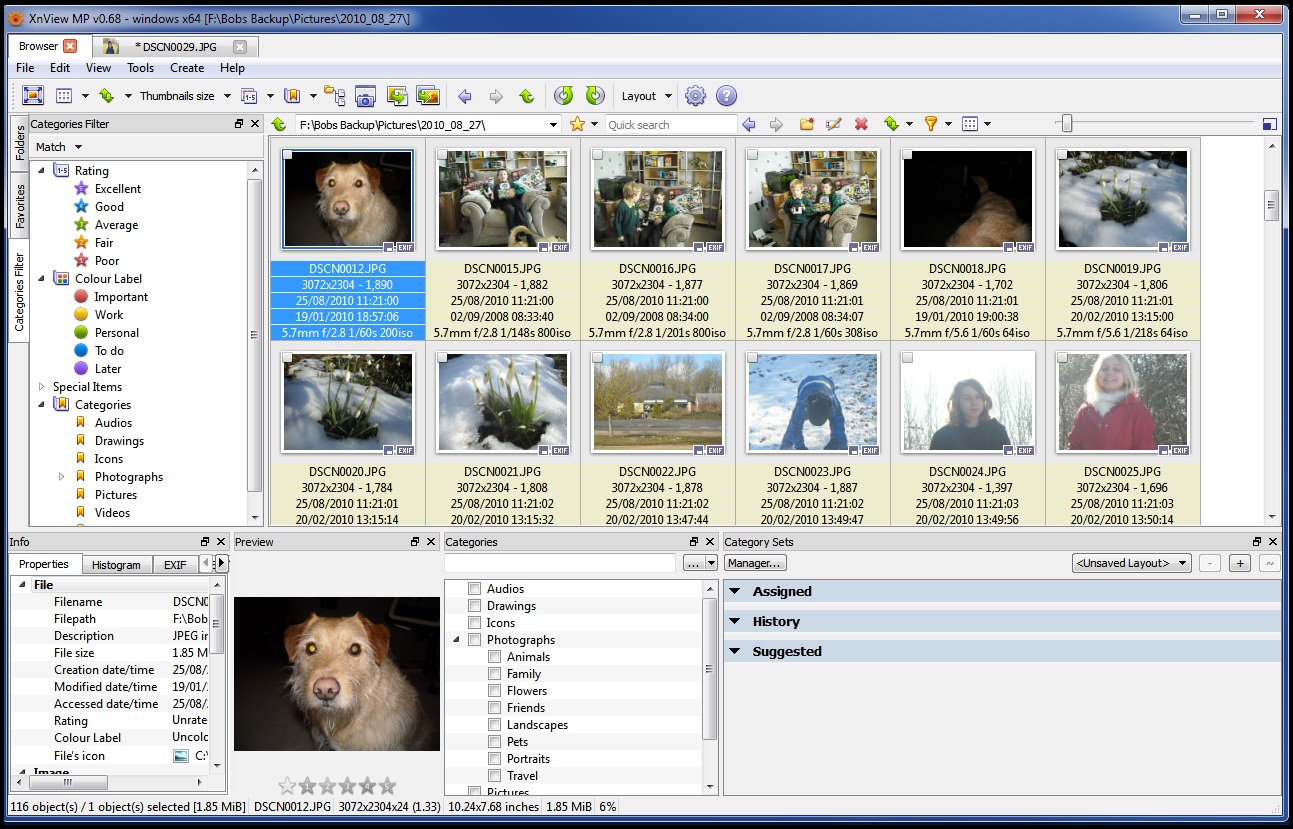Click the plus button in Category Sets
1293x829 pixels.
1240,563
